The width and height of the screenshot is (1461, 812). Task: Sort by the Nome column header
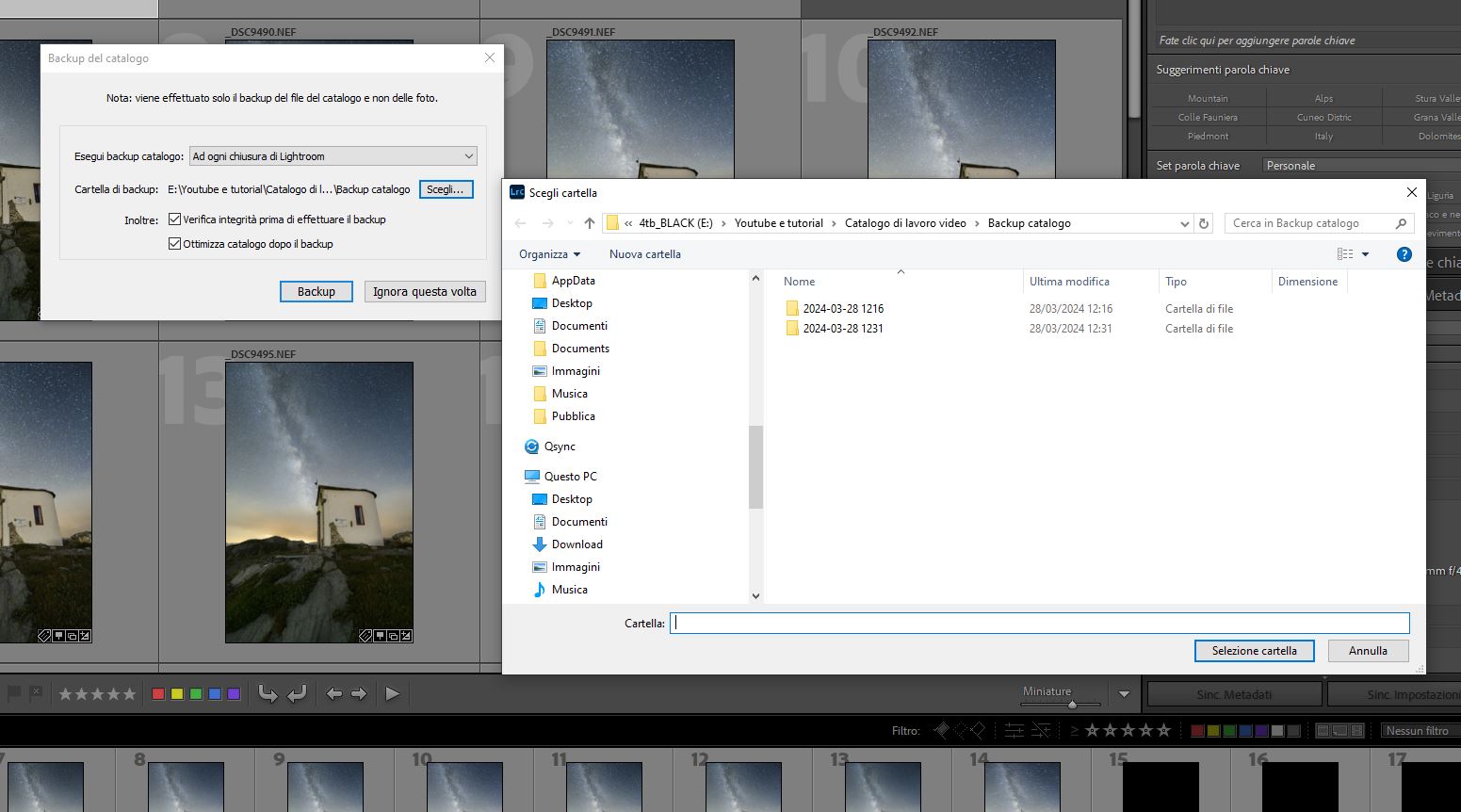[799, 282]
